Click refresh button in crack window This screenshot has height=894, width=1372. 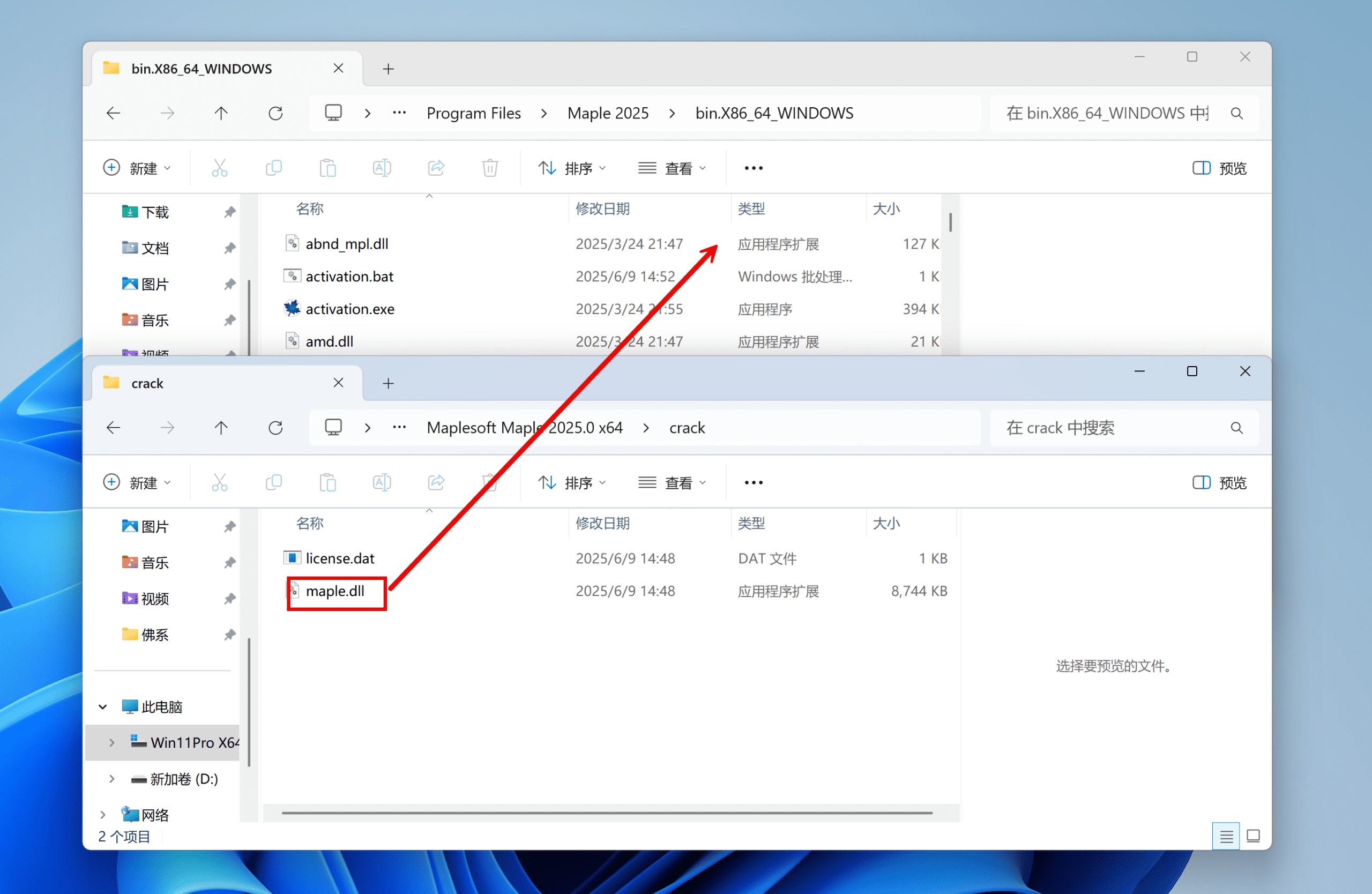(275, 428)
